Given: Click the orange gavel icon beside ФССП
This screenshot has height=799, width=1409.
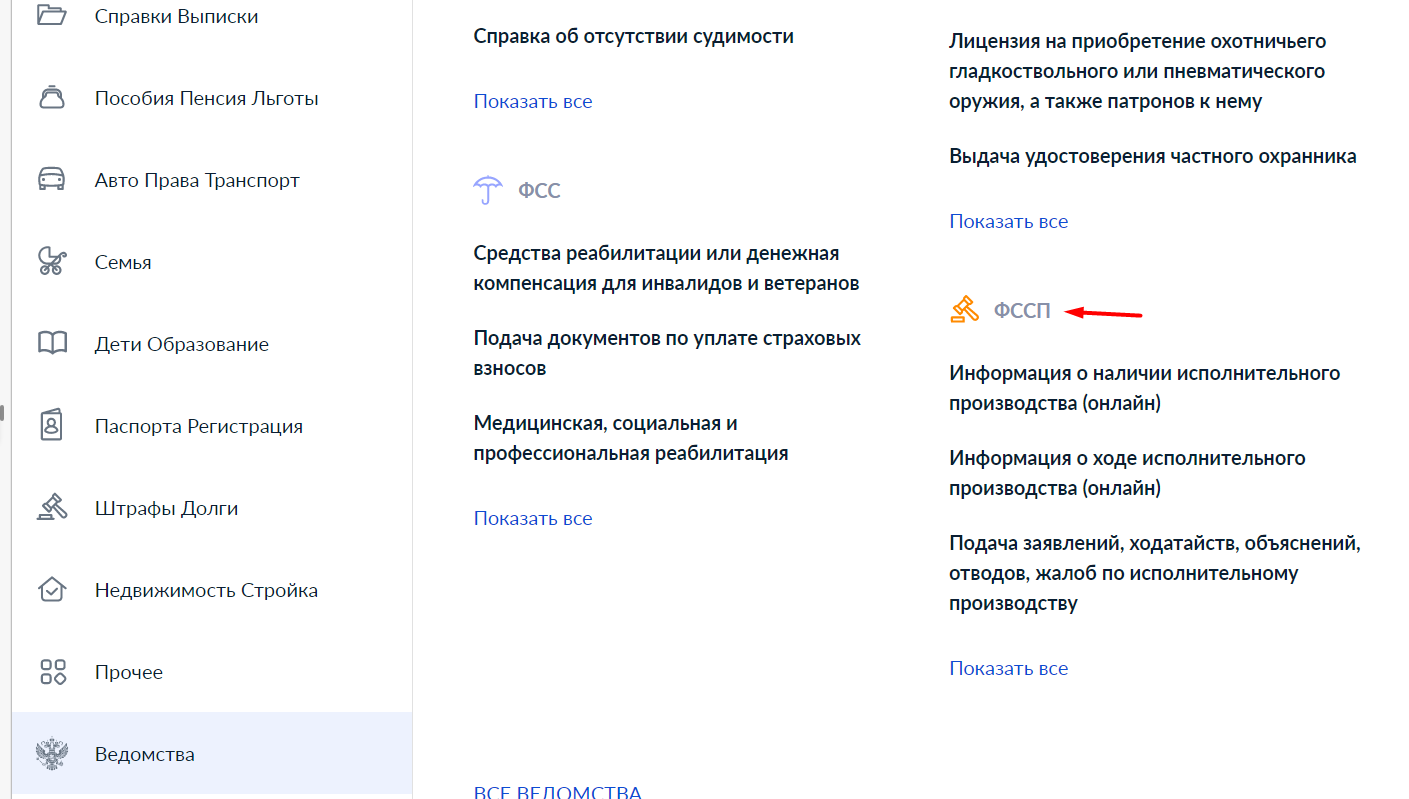Looking at the screenshot, I should pyautogui.click(x=964, y=310).
